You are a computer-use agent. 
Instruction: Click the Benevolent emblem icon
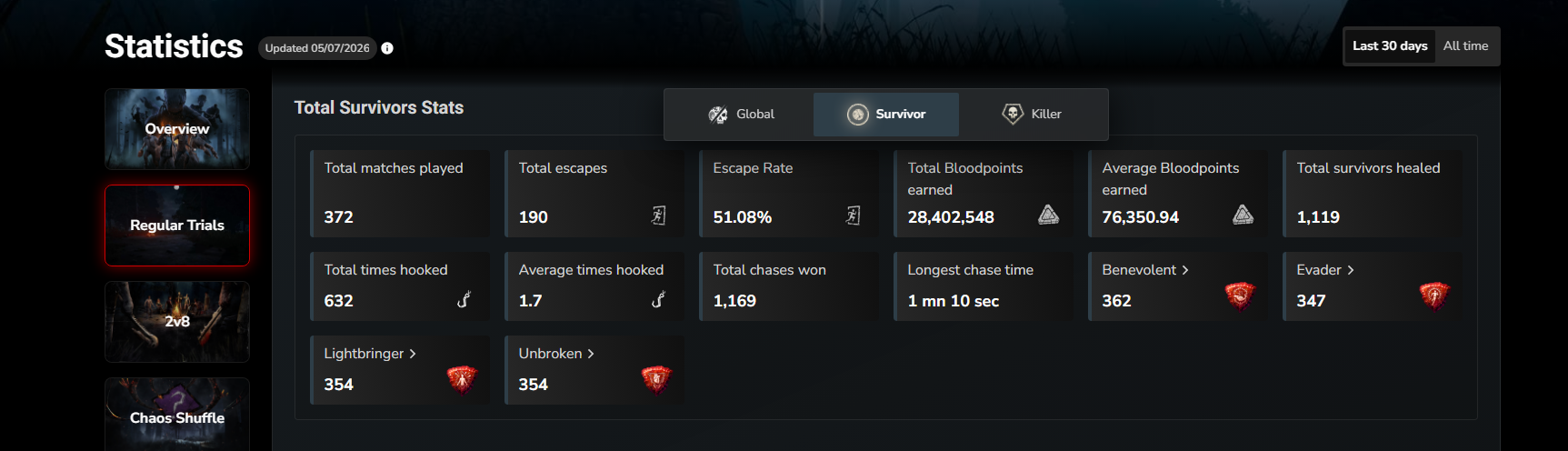coord(1240,296)
